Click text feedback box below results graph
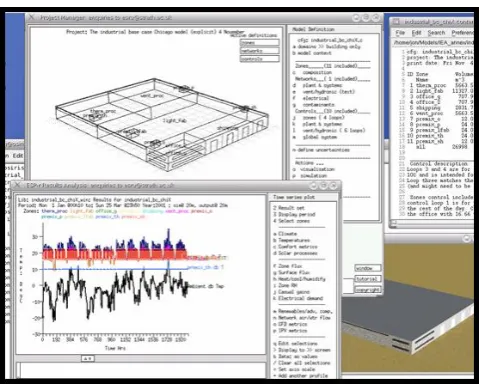 point(141,370)
